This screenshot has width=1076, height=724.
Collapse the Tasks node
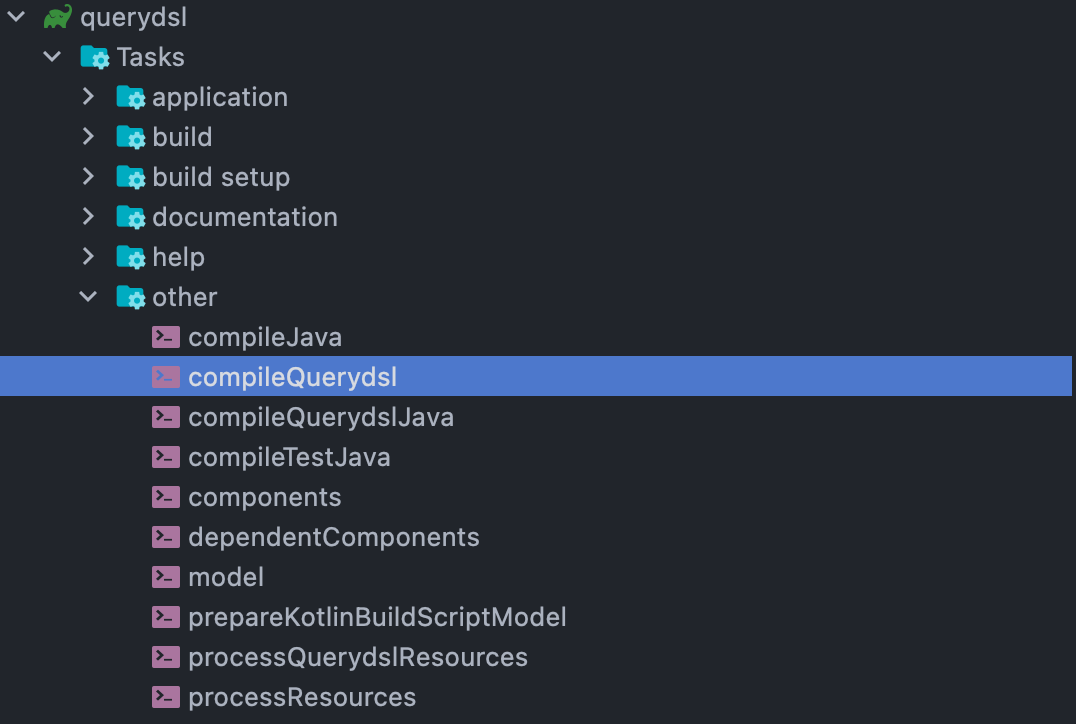click(x=52, y=56)
